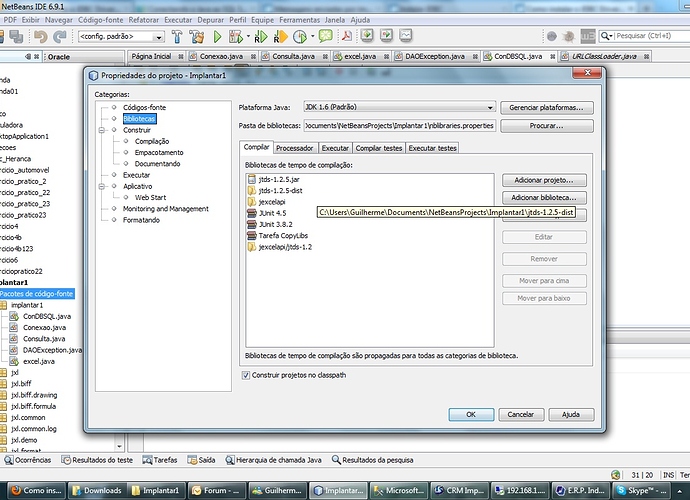Click OK in project properties dialog

[x=471, y=415]
